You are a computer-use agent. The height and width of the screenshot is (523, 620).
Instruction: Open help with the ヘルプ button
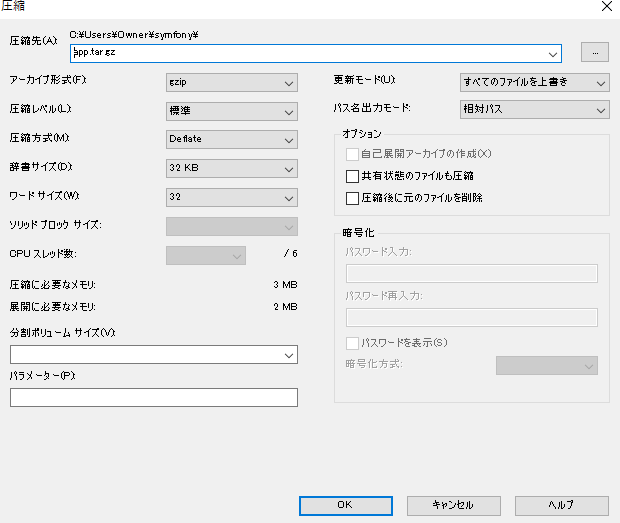click(x=561, y=506)
